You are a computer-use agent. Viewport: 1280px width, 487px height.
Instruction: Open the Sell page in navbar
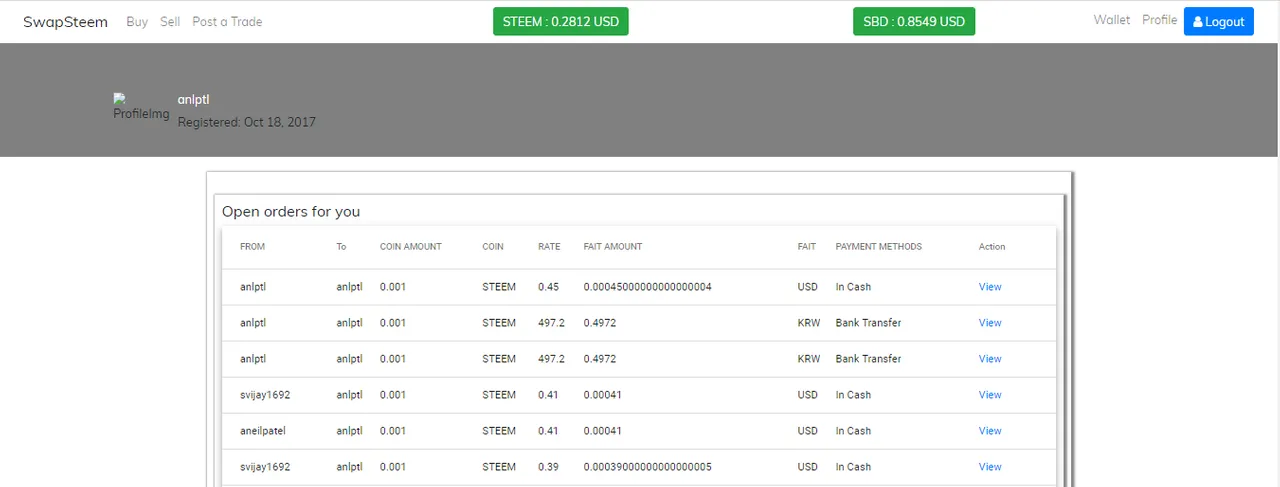[170, 21]
